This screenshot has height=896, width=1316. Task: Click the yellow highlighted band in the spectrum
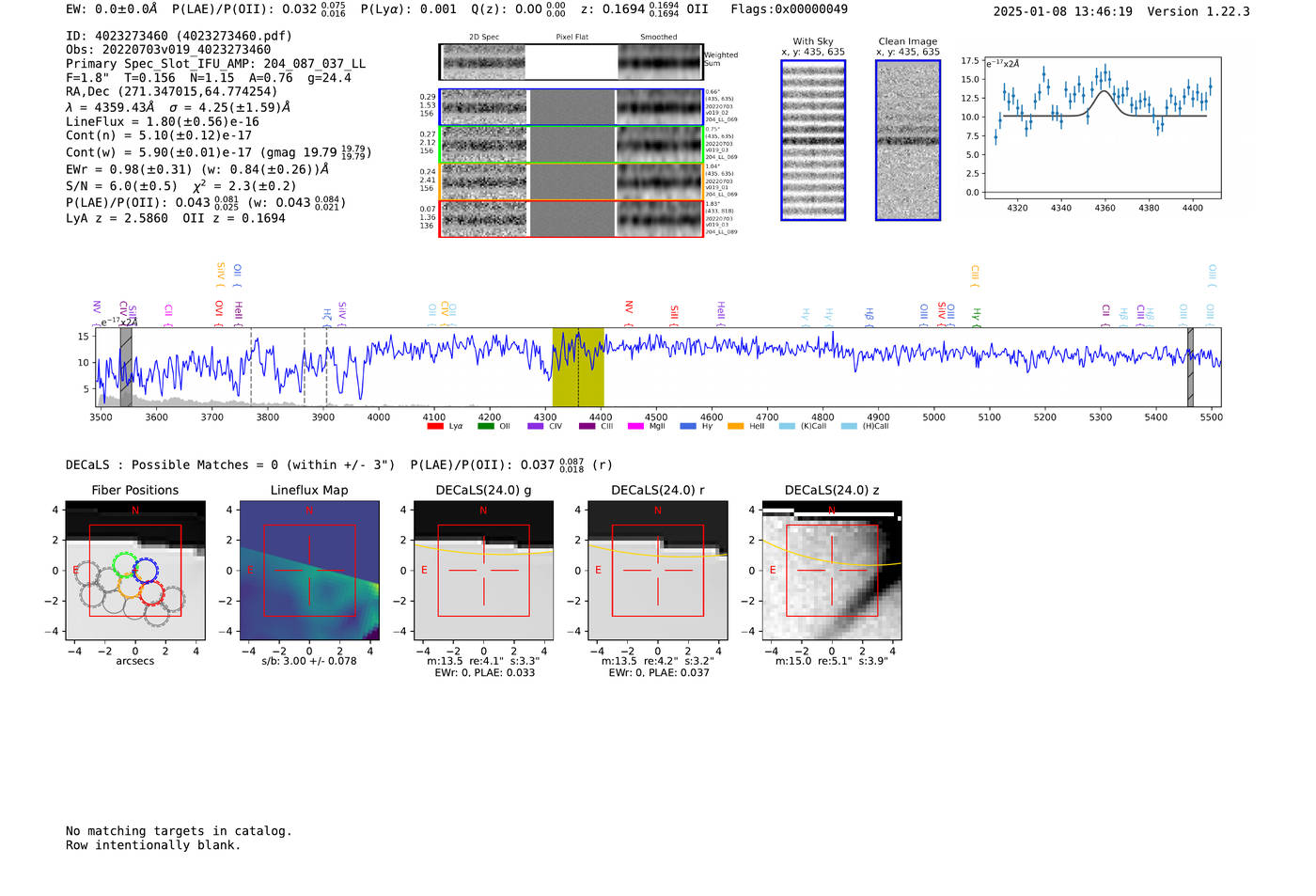click(x=578, y=367)
